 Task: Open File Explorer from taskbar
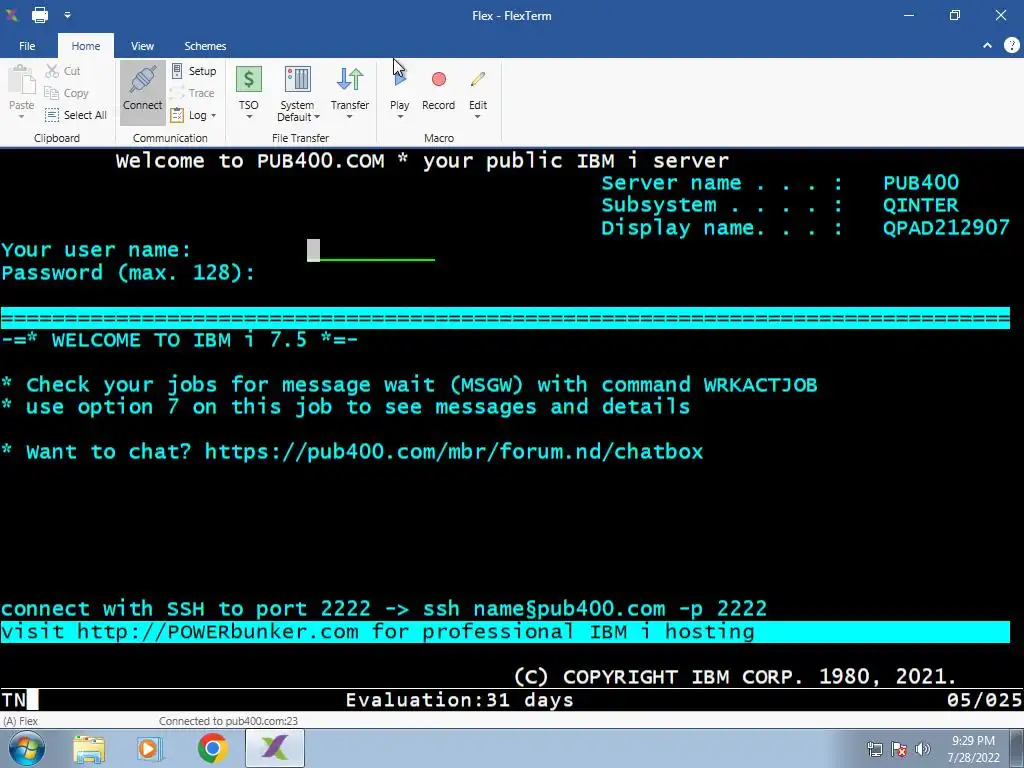[89, 749]
